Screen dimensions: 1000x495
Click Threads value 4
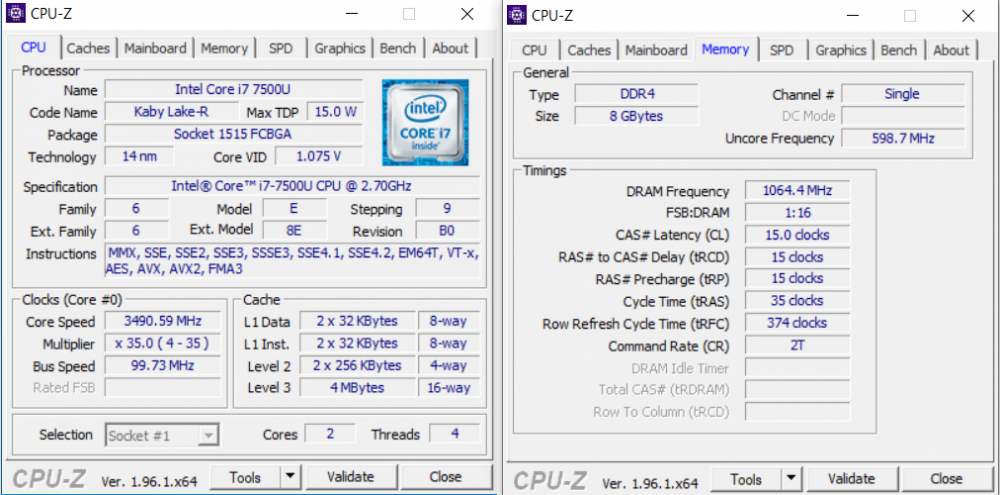click(x=455, y=434)
